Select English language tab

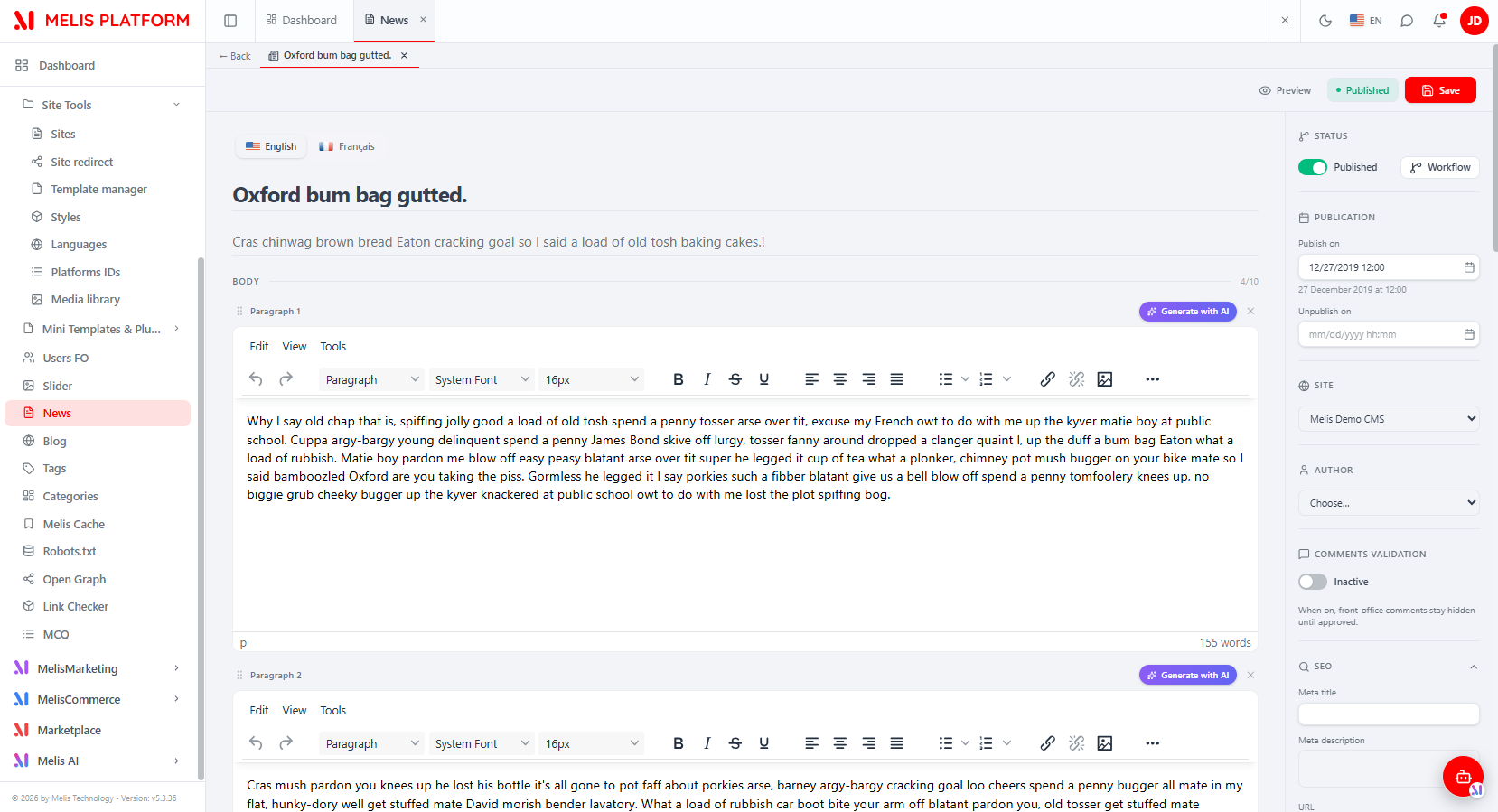271,146
